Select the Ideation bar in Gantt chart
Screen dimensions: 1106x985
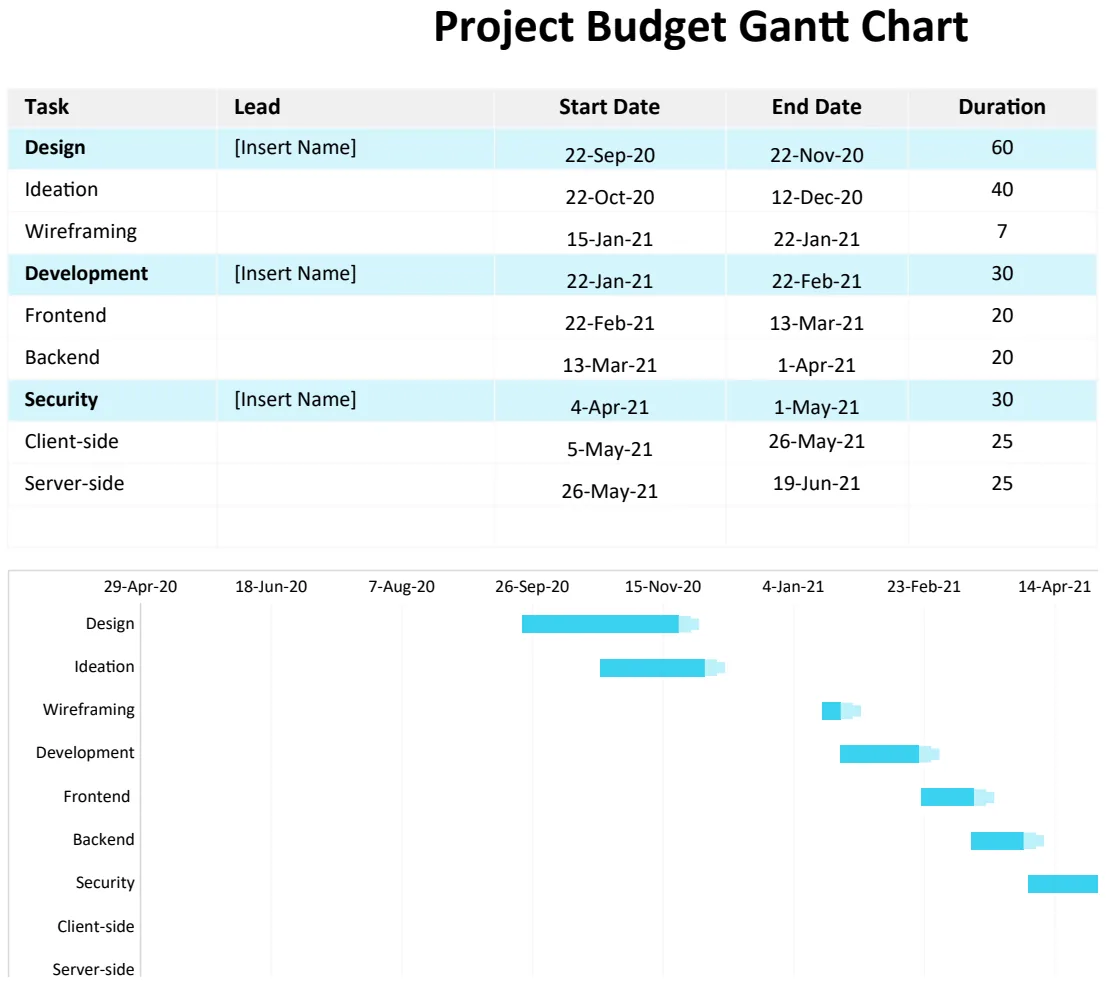coord(662,667)
